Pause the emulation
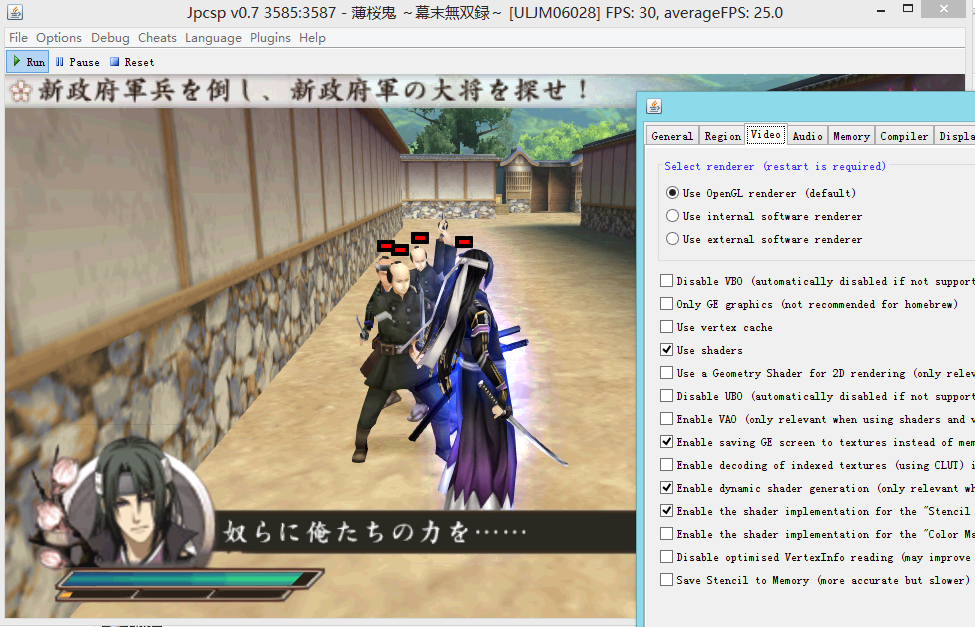The height and width of the screenshot is (627, 975). click(78, 62)
